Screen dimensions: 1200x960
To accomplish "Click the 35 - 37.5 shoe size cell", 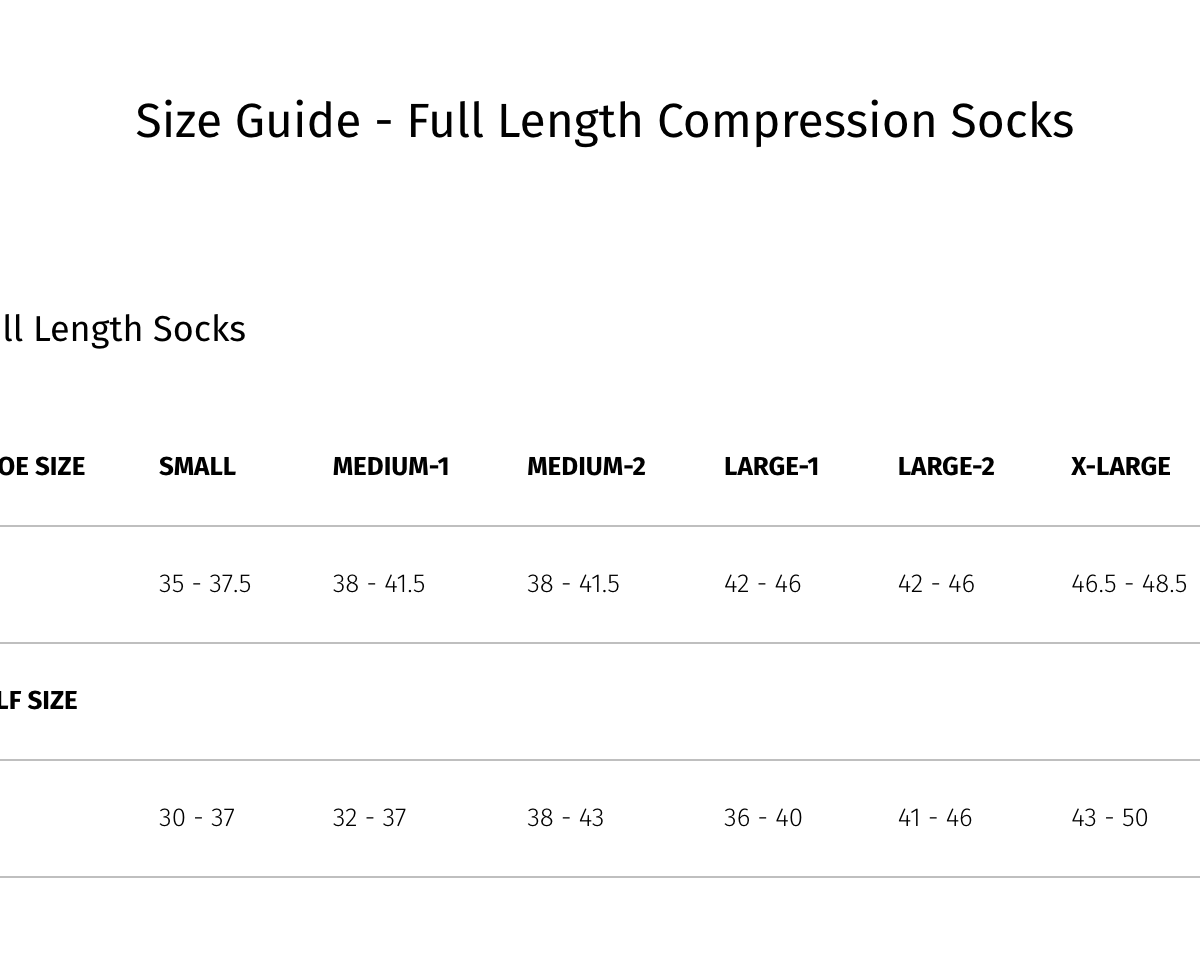I will tap(205, 584).
